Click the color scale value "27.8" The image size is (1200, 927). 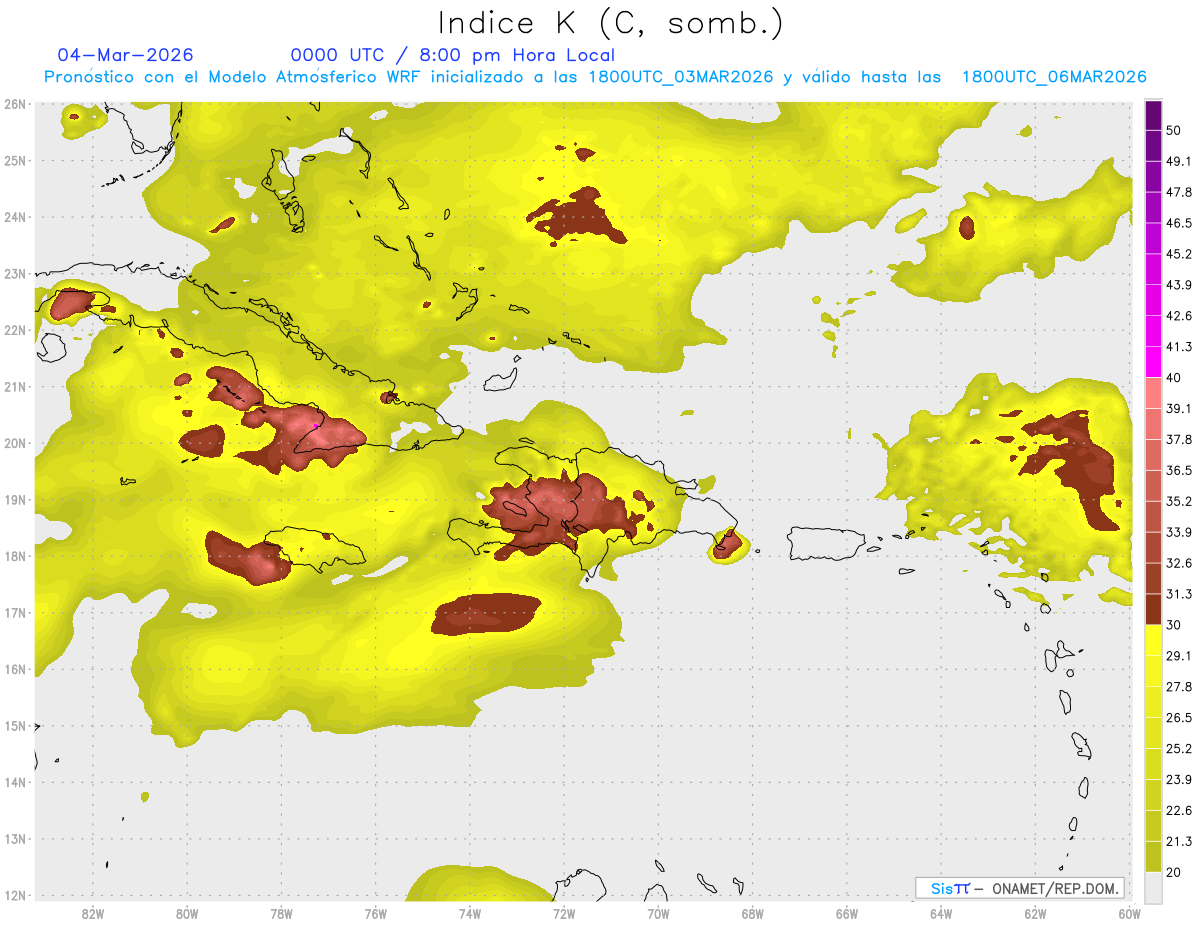pos(1178,687)
